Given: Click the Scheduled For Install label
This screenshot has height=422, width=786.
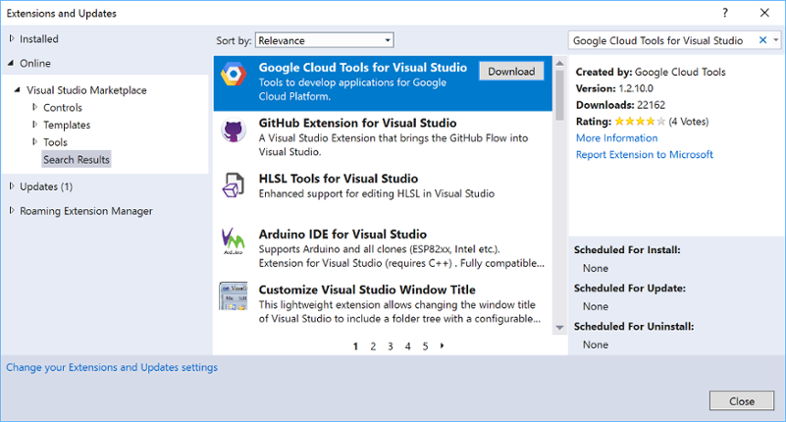Looking at the screenshot, I should (627, 250).
